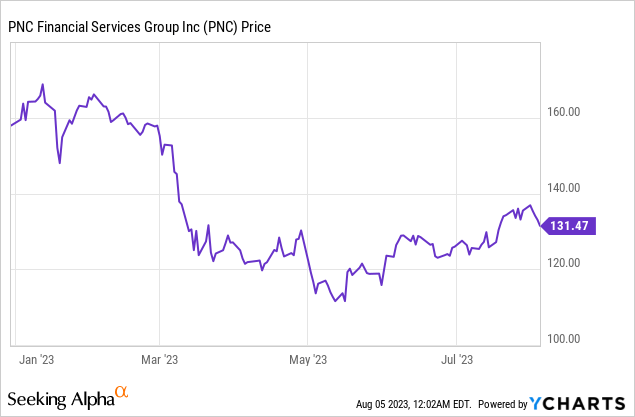Click the Mar '23 axis label
The image size is (635, 417).
158,357
